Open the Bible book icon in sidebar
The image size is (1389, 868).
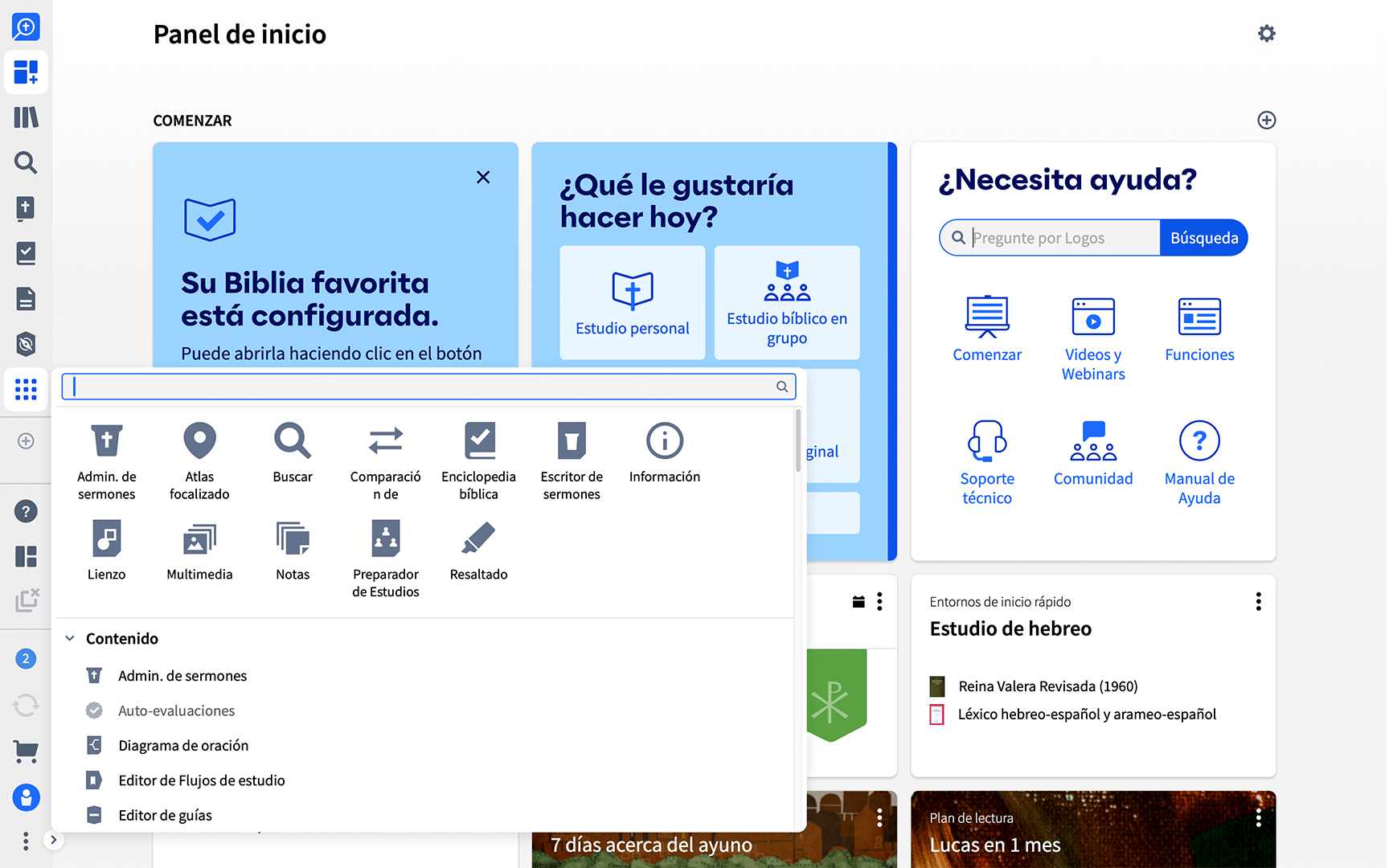point(26,208)
